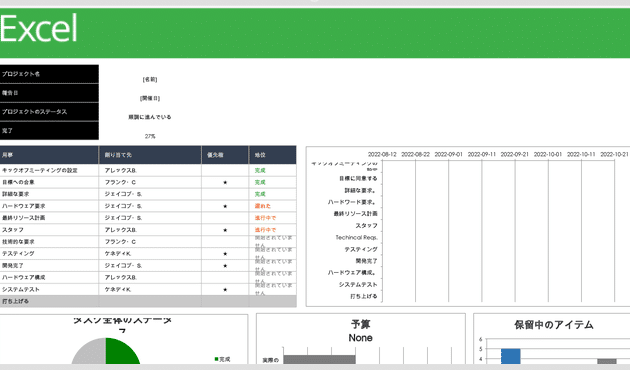Select the 完了 label cell in black header
This screenshot has height=370, width=630.
49,131
